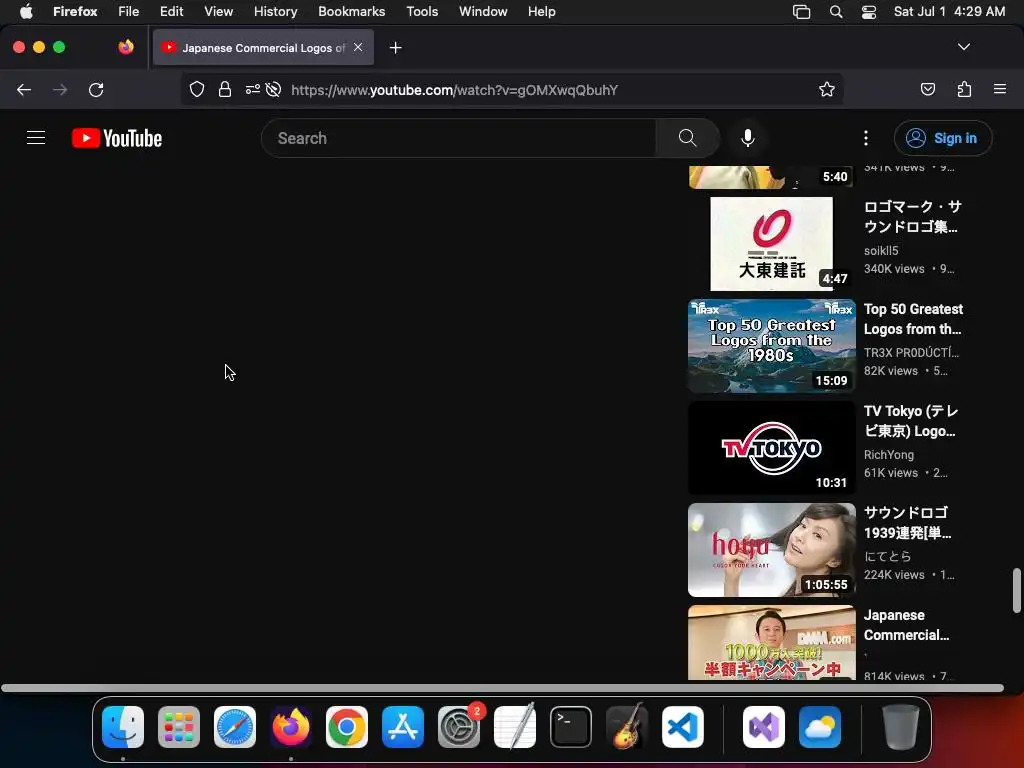Open Control Center in the menu bar
Screen dimensions: 1024x768
pos(869,11)
